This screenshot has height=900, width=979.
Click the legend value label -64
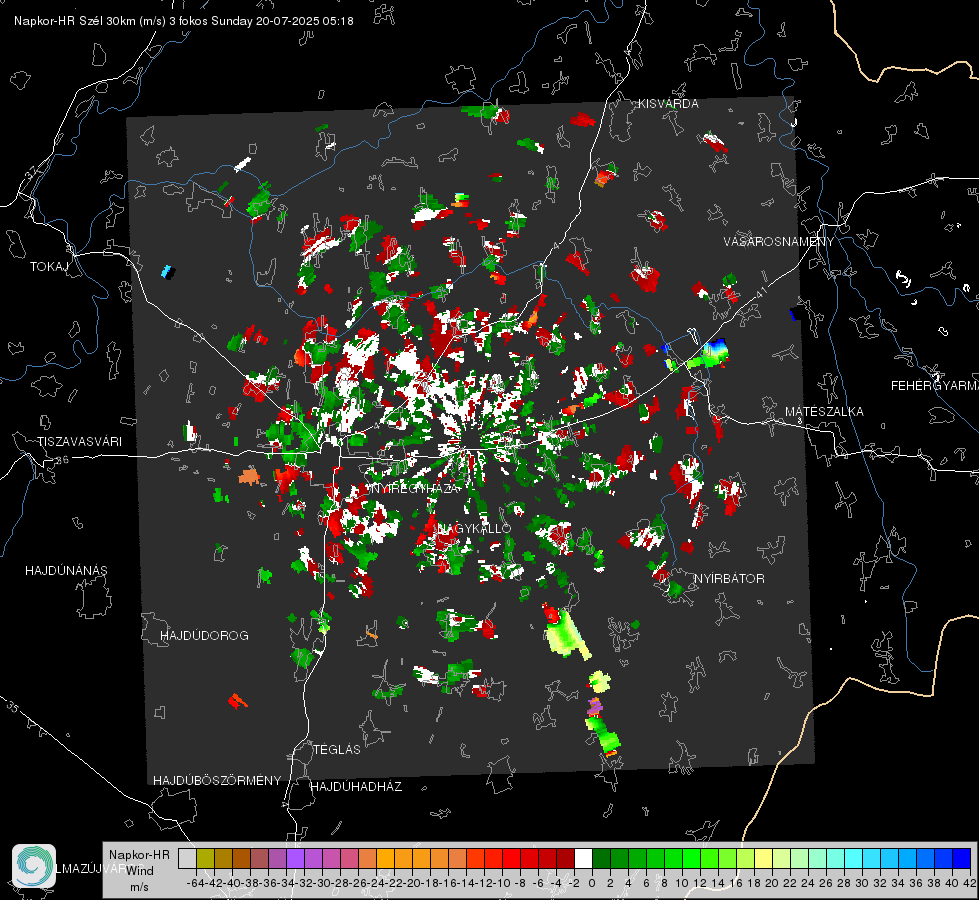coord(194,883)
